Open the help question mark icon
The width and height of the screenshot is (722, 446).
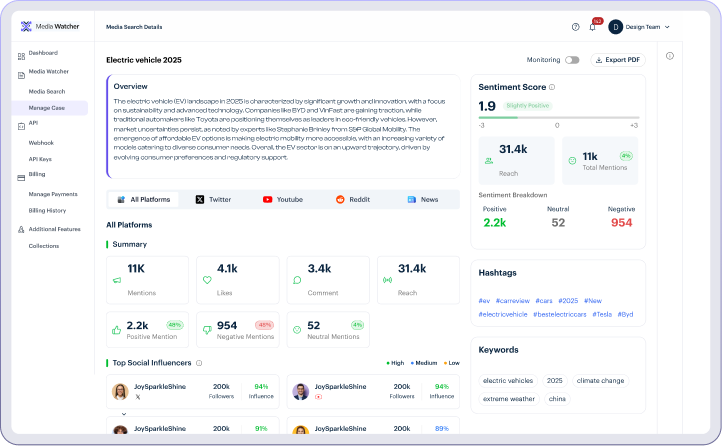(575, 27)
